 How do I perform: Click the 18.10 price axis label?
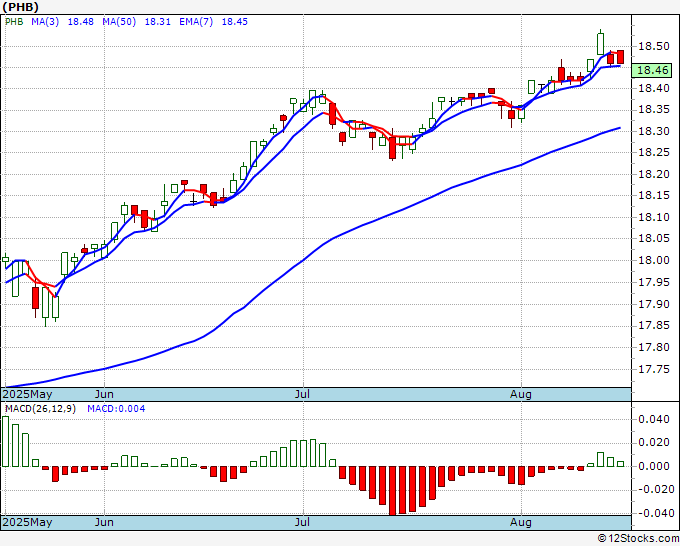654,217
